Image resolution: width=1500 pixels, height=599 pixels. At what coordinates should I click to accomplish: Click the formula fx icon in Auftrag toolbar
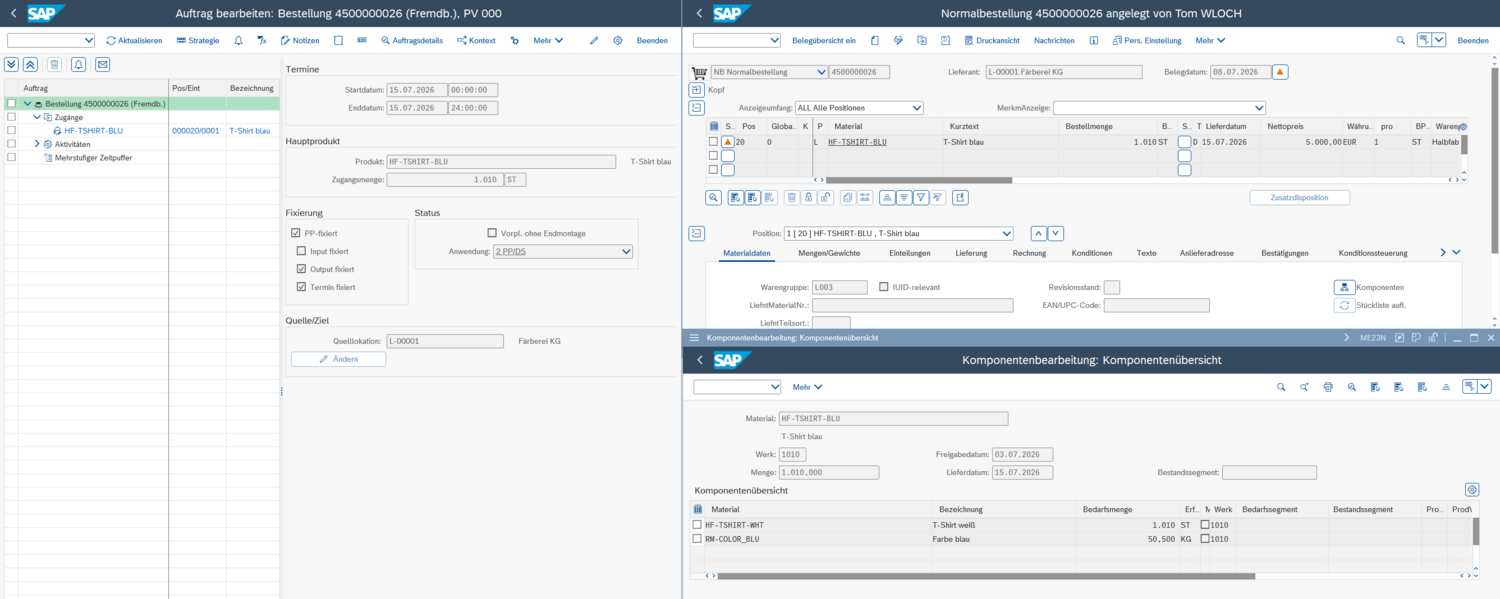click(x=262, y=40)
